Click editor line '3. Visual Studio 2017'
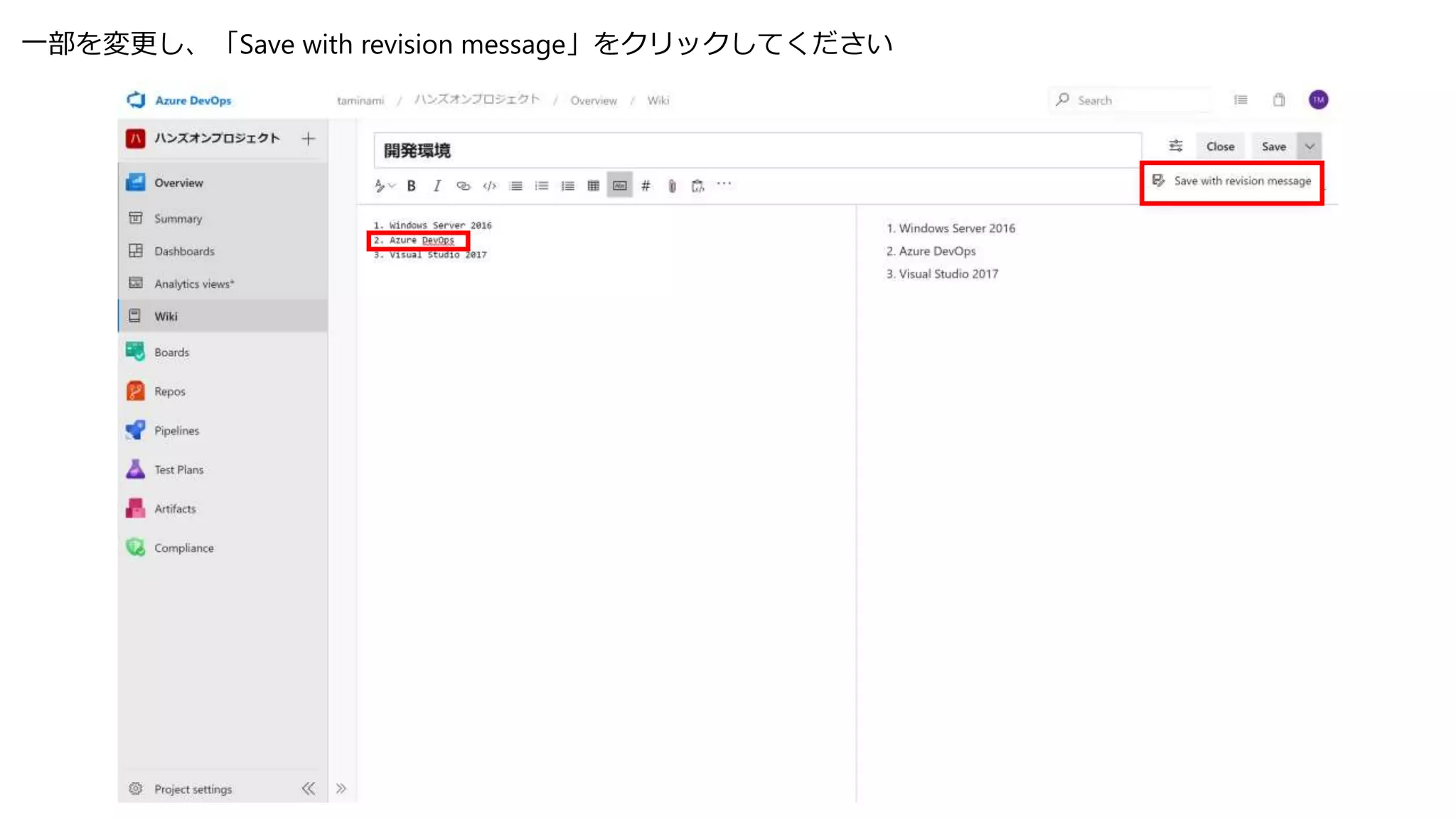1456x819 pixels. pyautogui.click(x=430, y=255)
